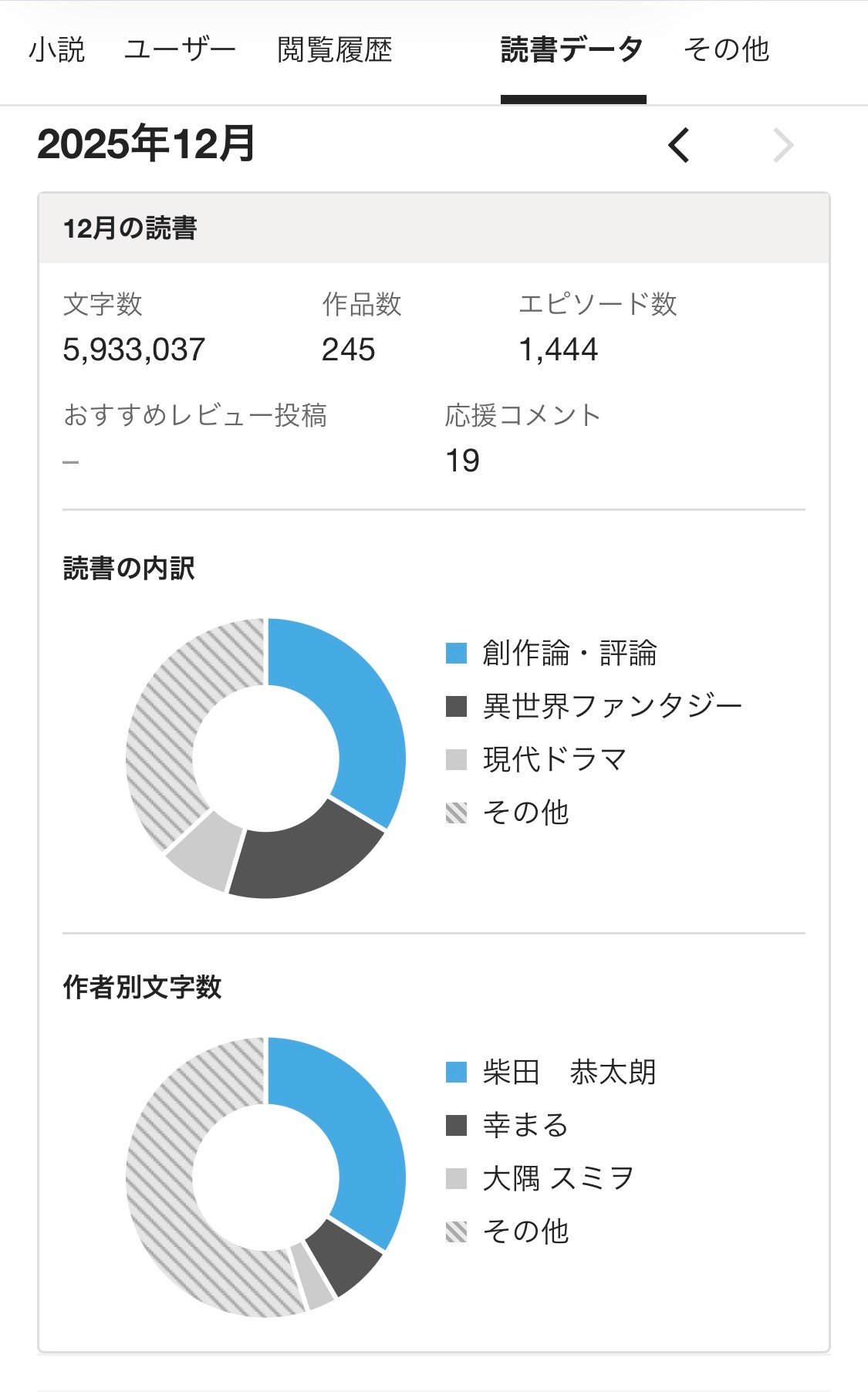Click dark swatch beside 幸まる
This screenshot has height=1392, width=868.
457,1125
